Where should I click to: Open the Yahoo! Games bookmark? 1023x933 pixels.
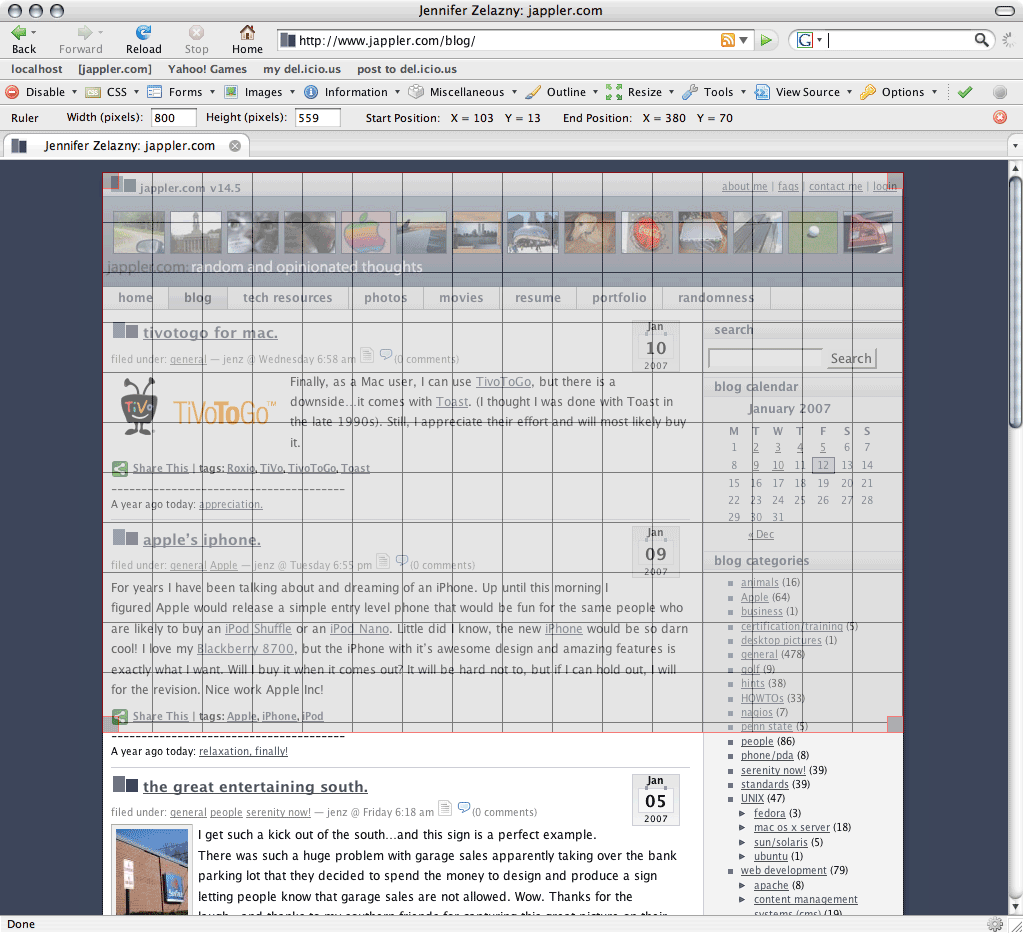click(207, 69)
